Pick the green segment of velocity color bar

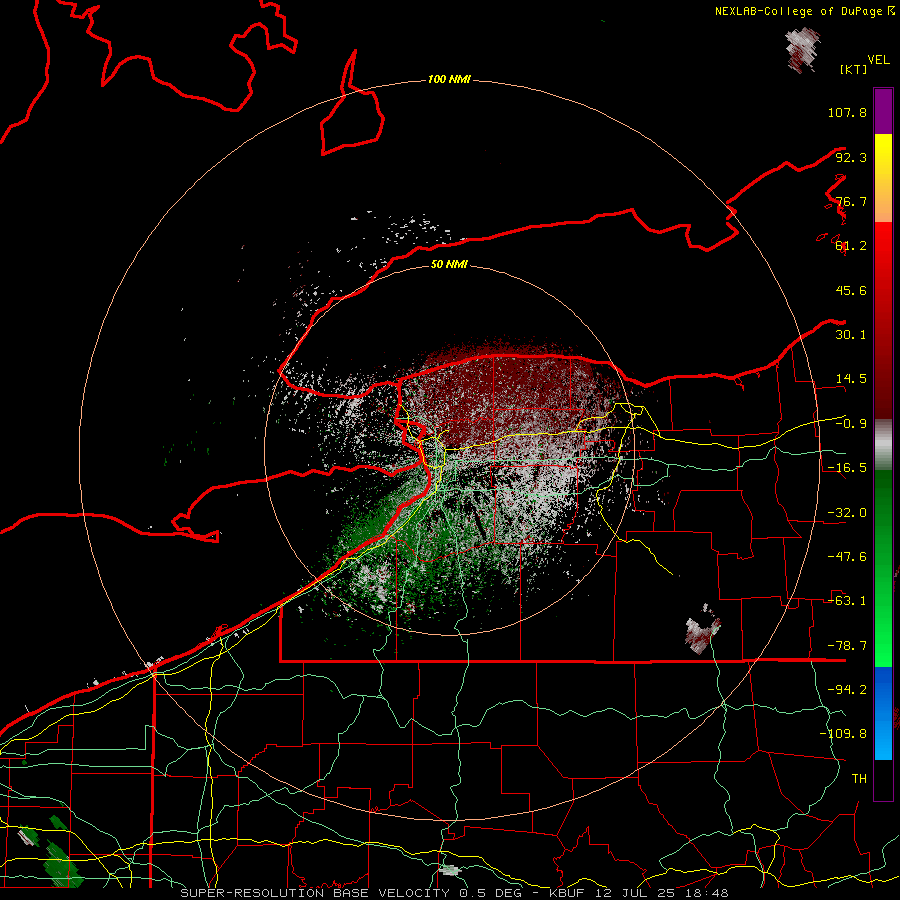pos(883,568)
